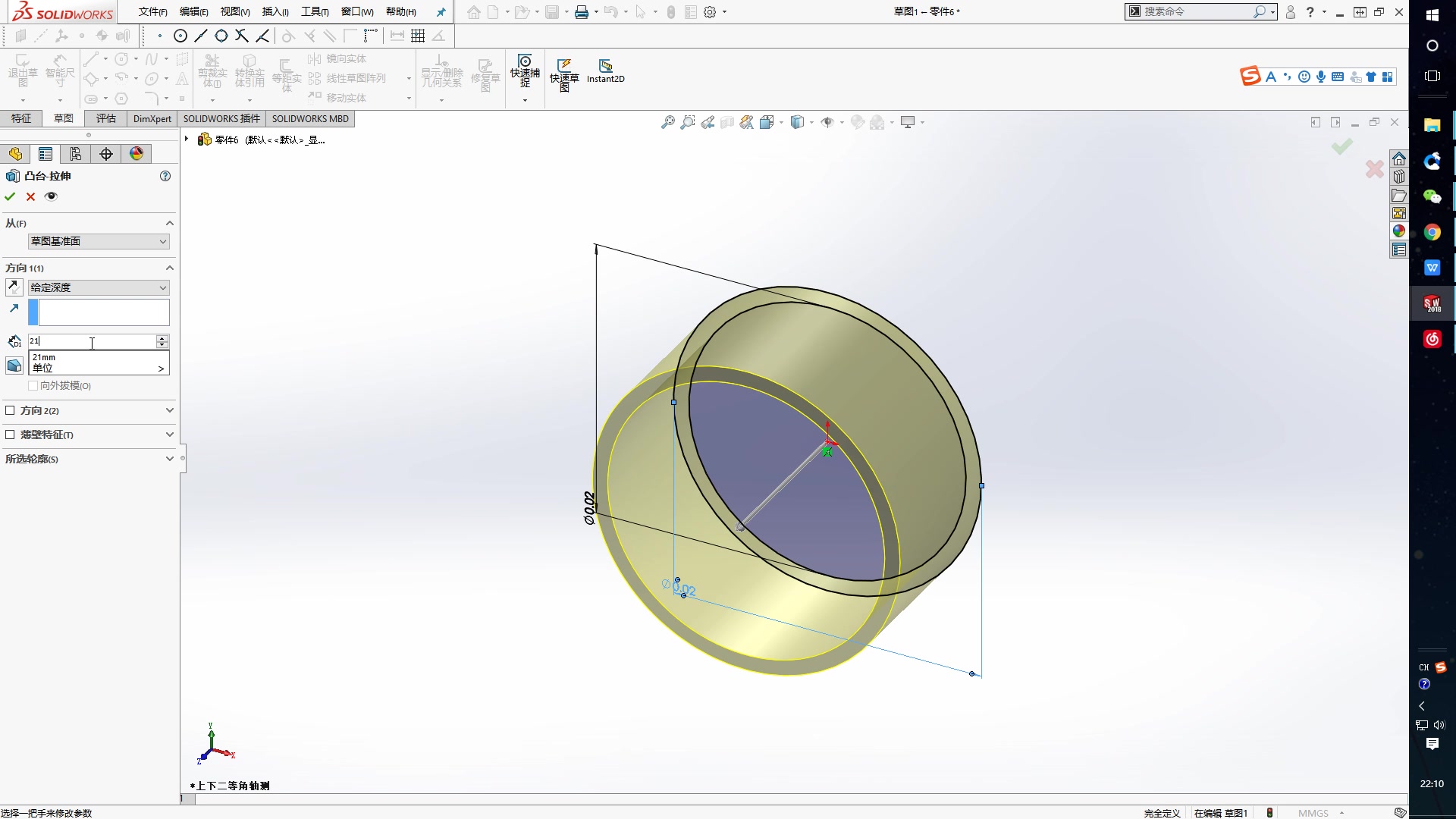The height and width of the screenshot is (819, 1456).
Task: Open the help icon for 凸台-拉伸
Action: point(165,176)
